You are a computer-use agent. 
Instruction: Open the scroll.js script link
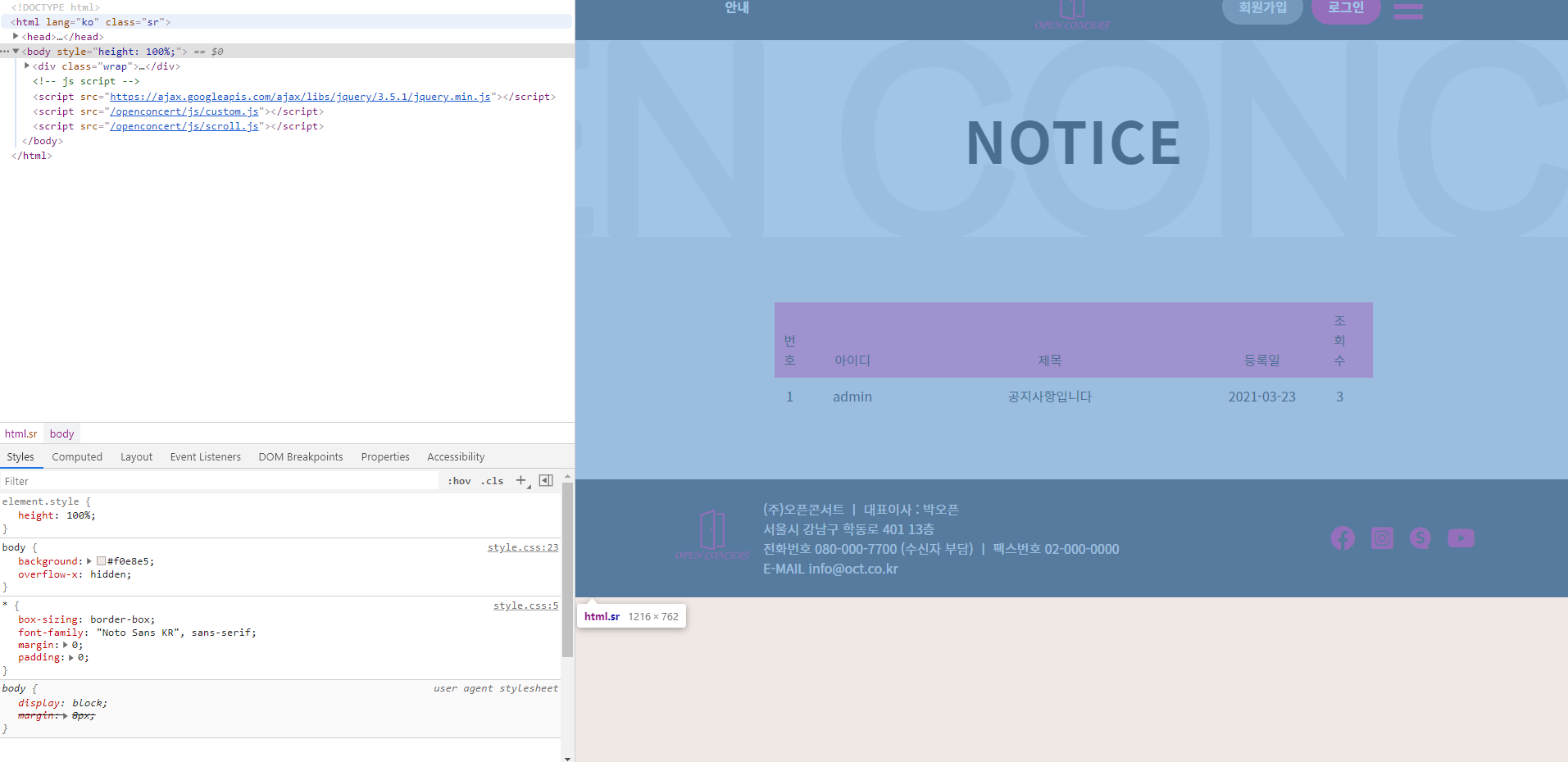184,126
